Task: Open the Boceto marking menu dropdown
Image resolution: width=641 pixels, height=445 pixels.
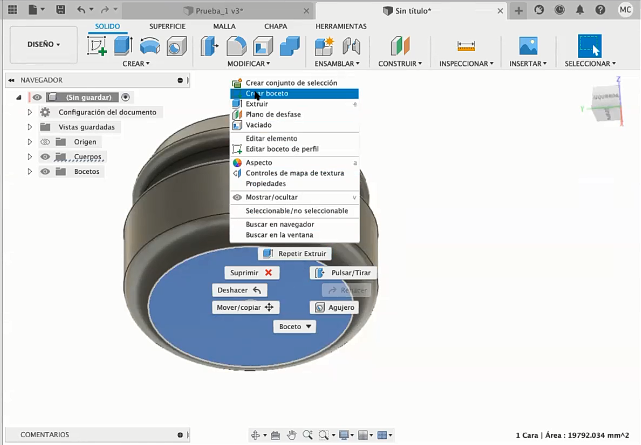Action: (x=294, y=326)
